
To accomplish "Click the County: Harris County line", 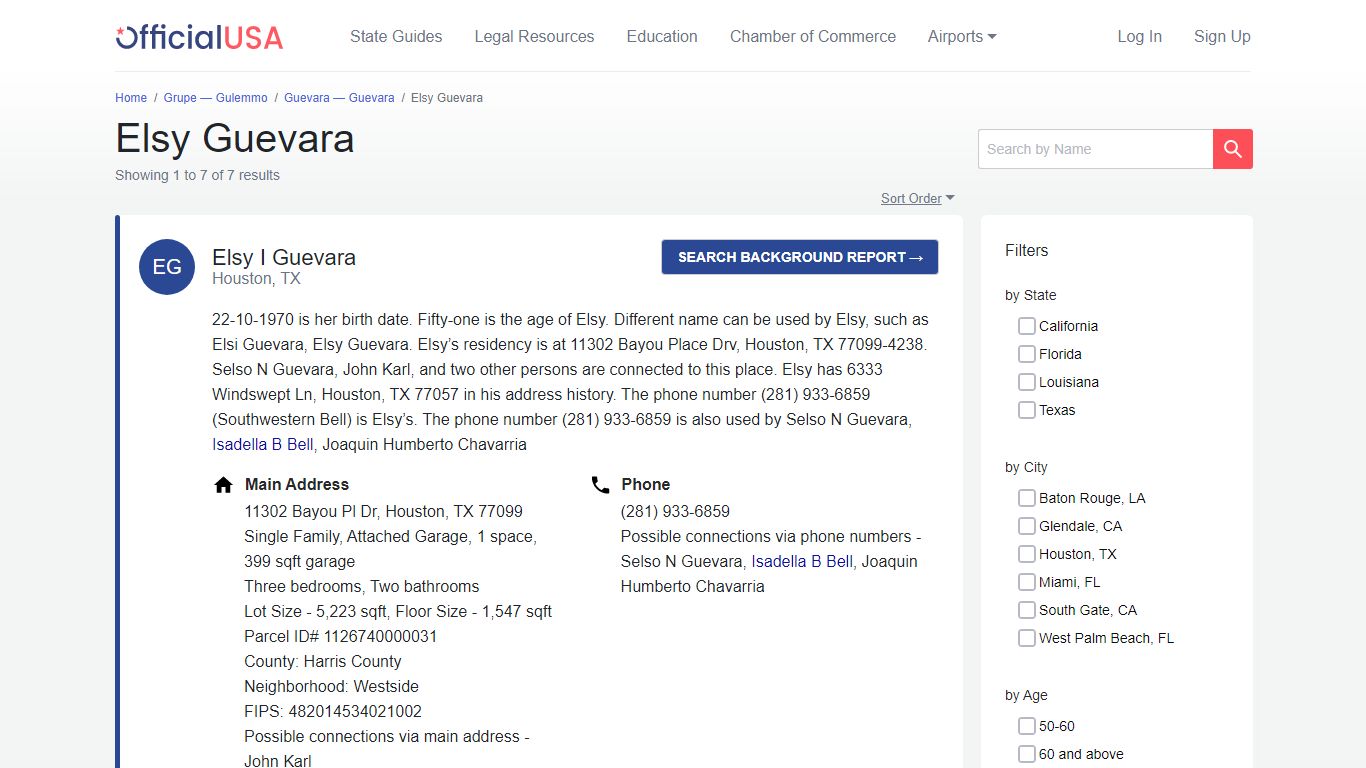I will tap(323, 661).
